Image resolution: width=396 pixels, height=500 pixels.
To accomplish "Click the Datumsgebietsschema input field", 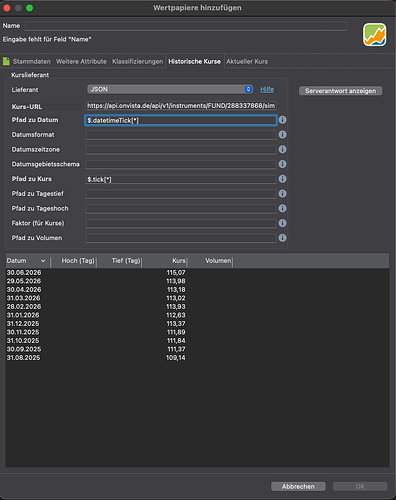I will coord(181,164).
